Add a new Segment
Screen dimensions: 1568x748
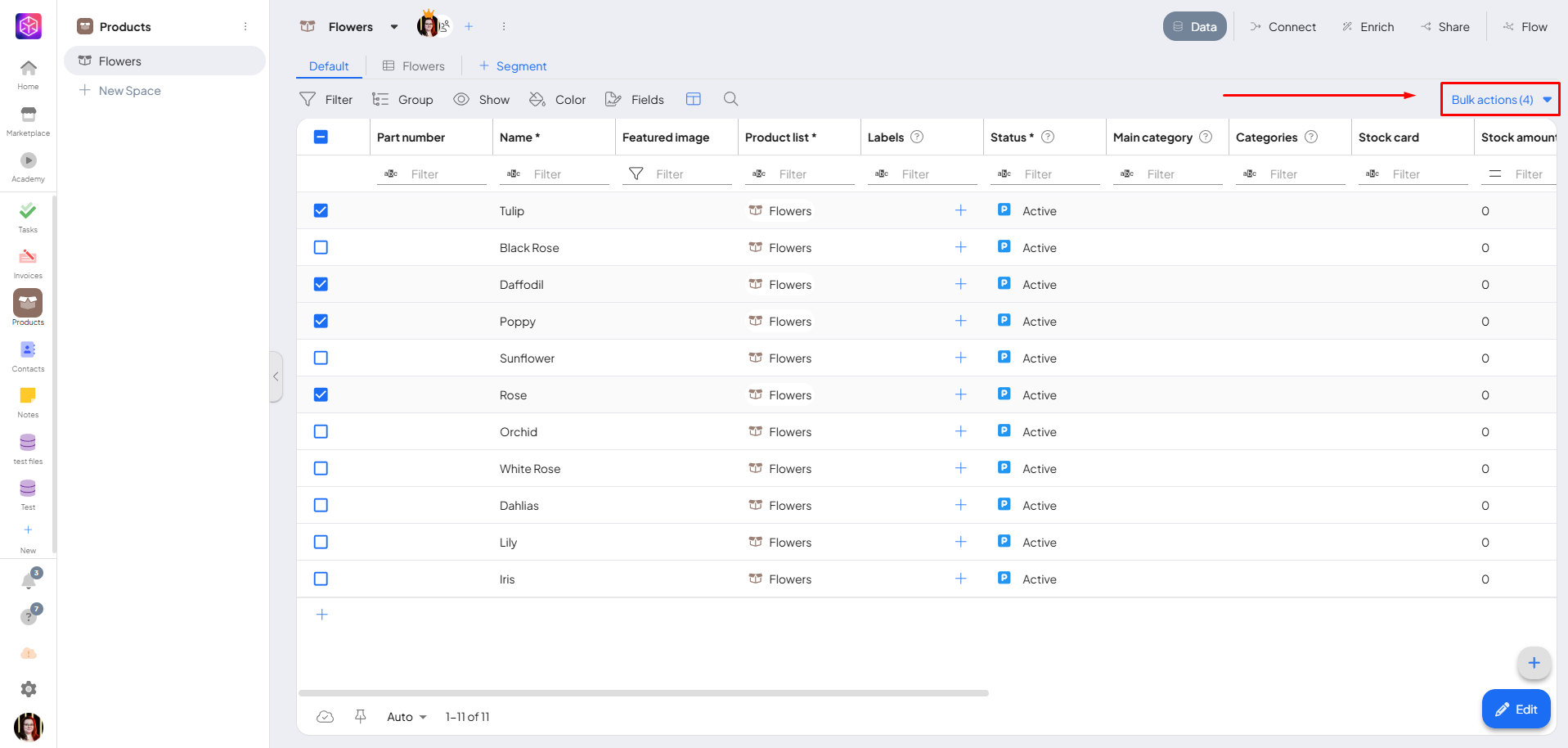tap(513, 66)
